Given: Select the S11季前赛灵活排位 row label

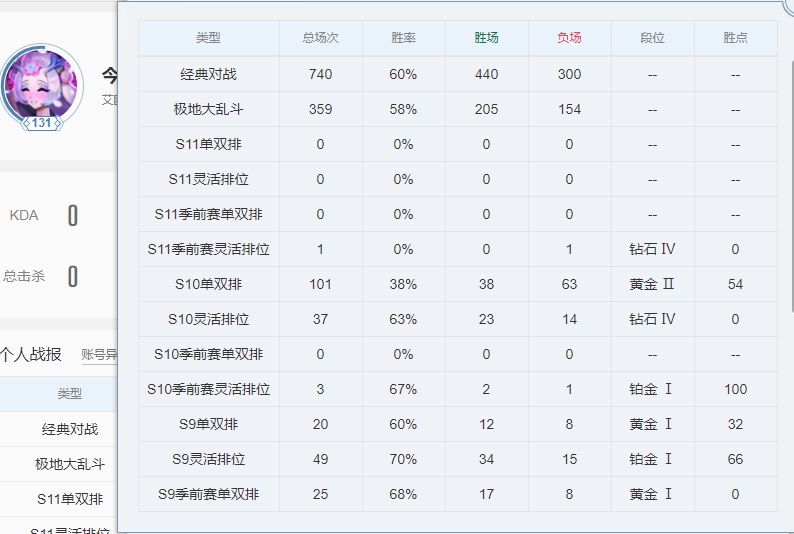Looking at the screenshot, I should [209, 249].
